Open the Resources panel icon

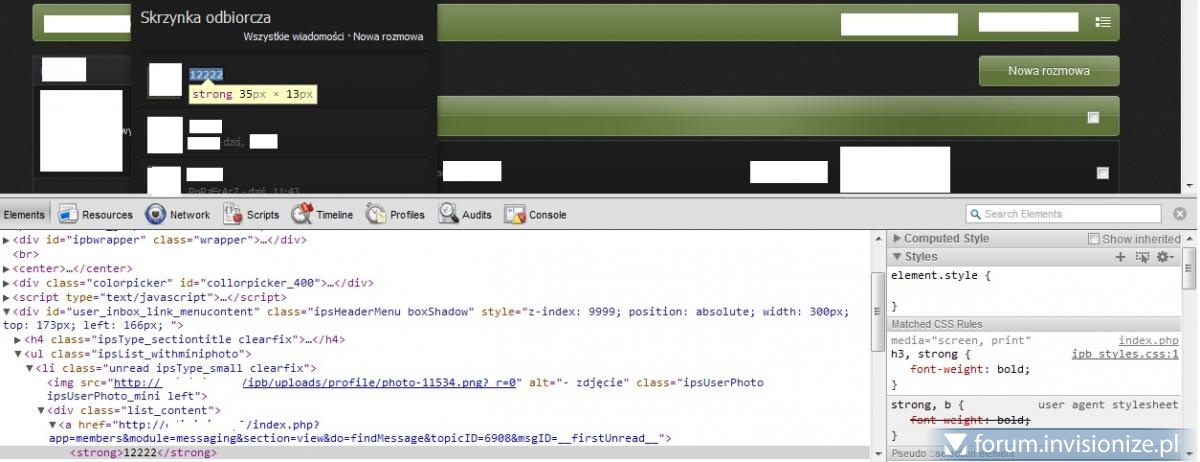pos(68,214)
